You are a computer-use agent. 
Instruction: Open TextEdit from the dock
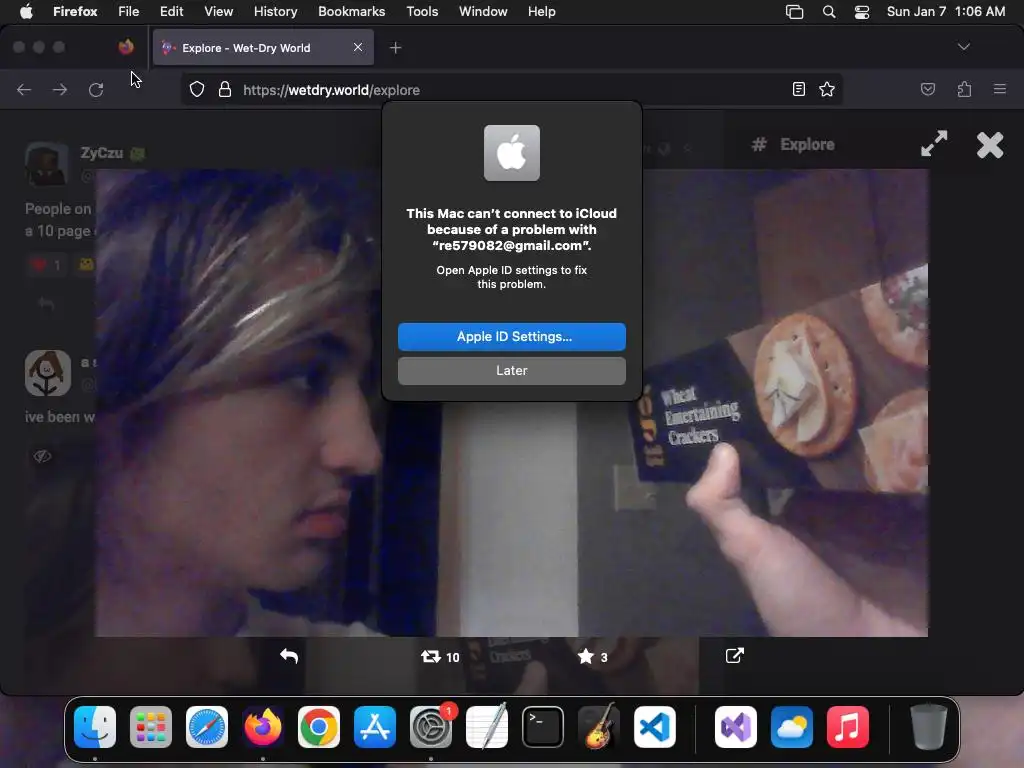click(x=487, y=727)
